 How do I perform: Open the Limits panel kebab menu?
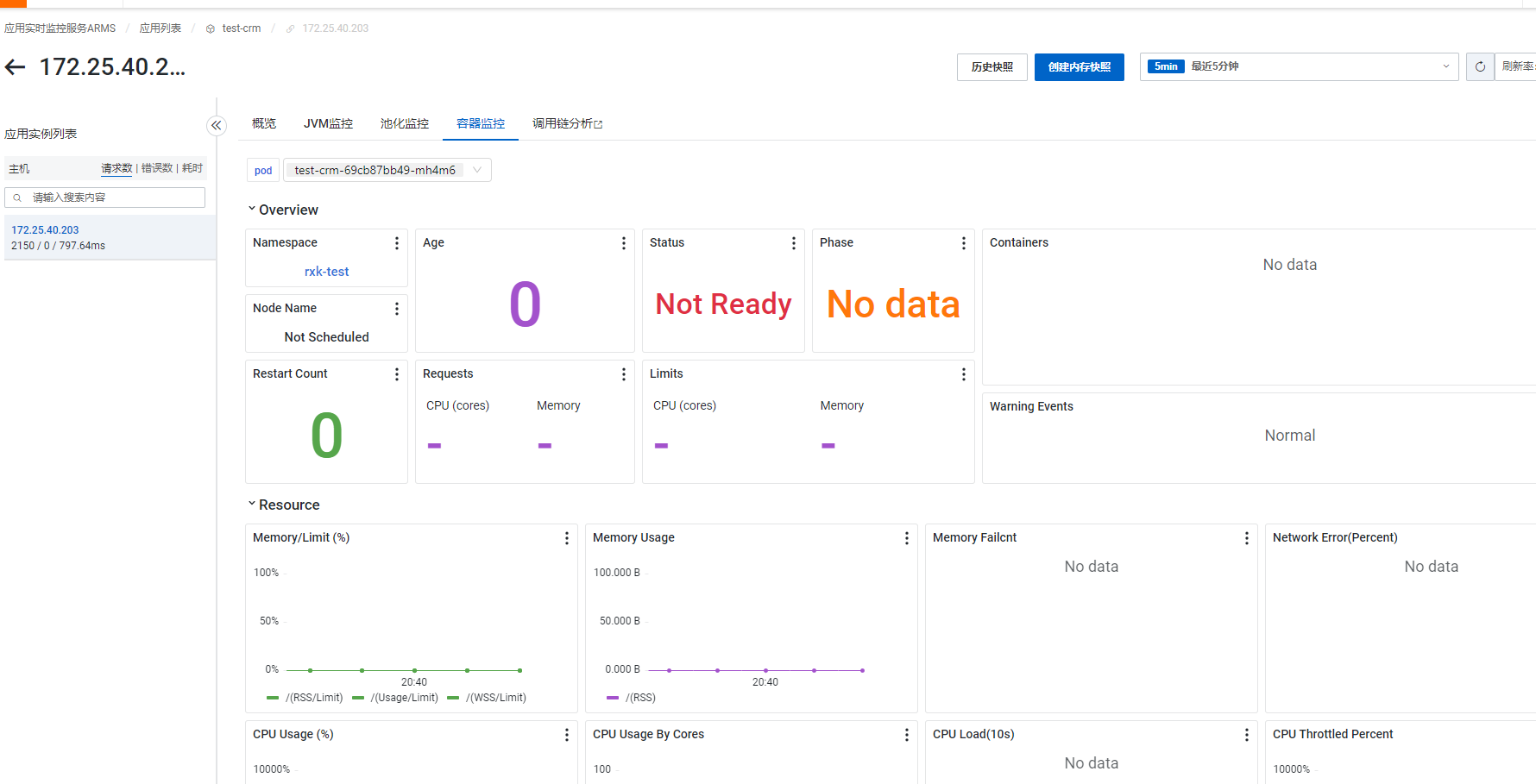(964, 374)
